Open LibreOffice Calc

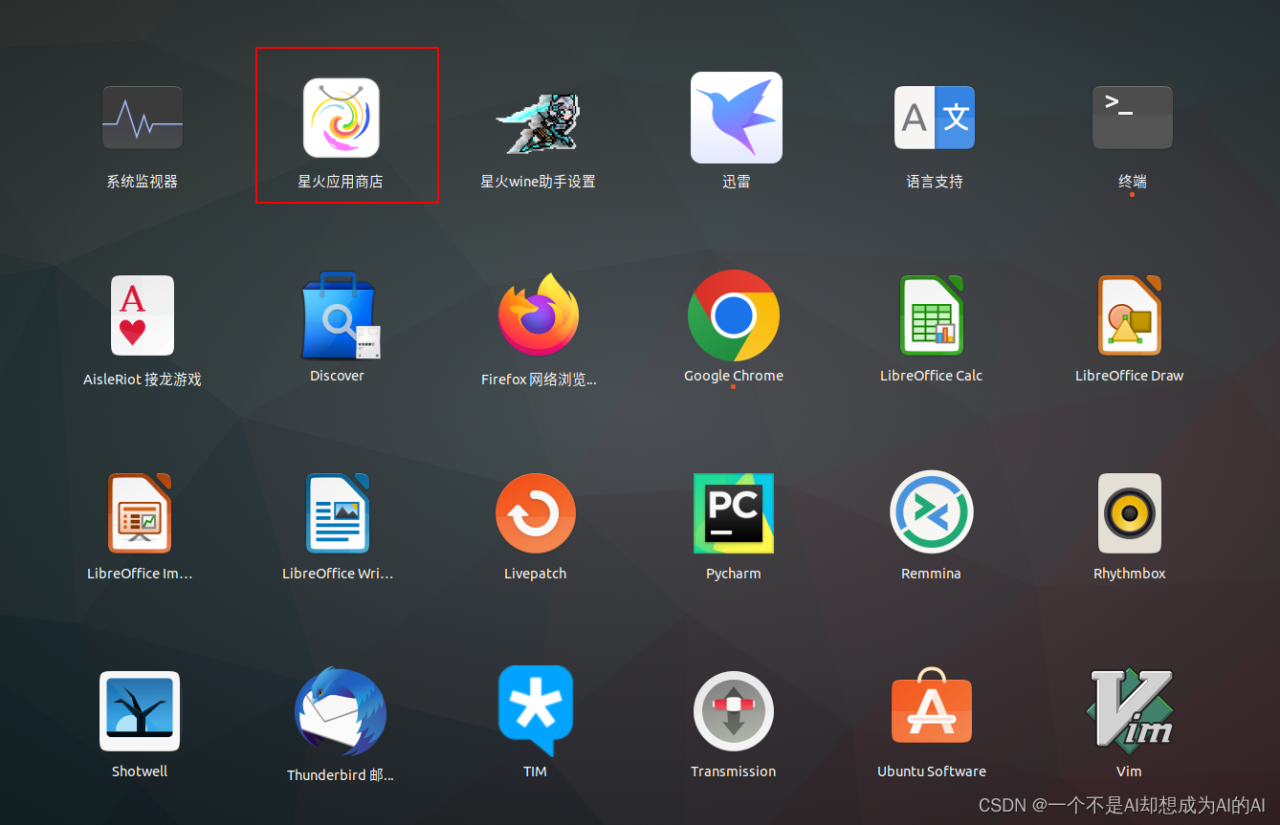(931, 315)
